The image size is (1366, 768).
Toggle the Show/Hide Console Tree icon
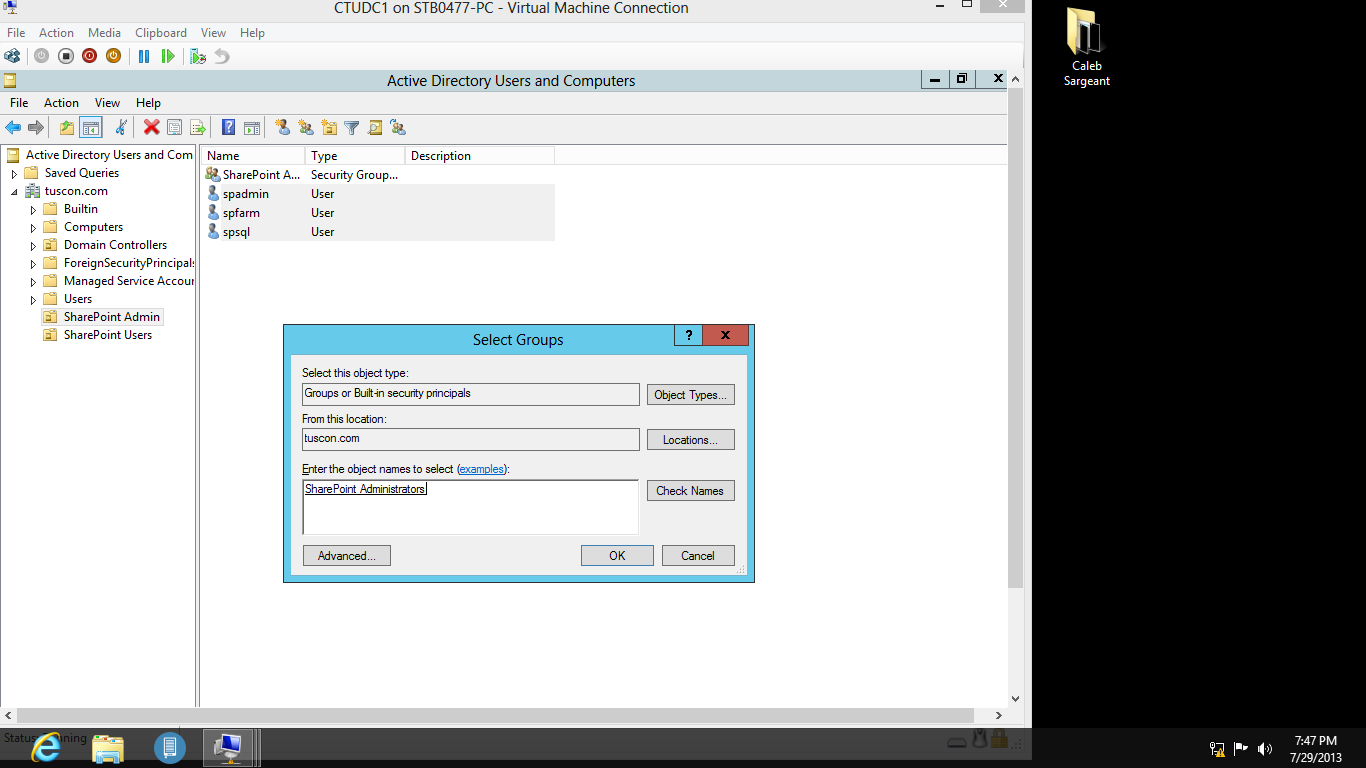(x=91, y=127)
